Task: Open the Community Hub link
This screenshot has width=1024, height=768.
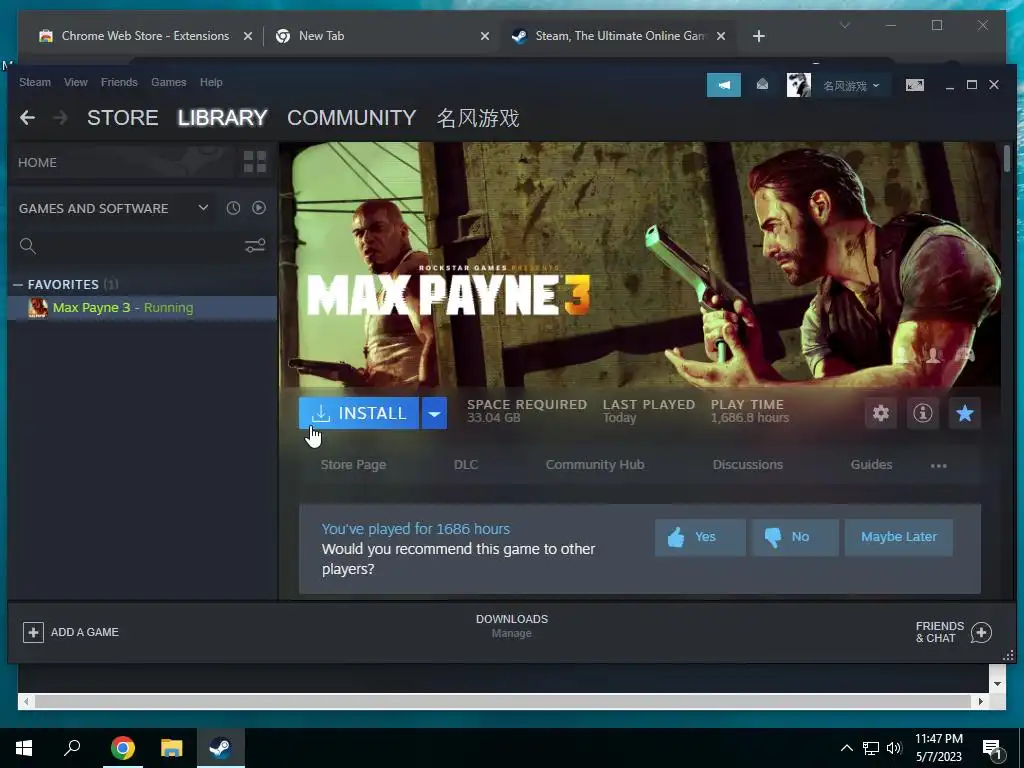Action: click(x=595, y=465)
